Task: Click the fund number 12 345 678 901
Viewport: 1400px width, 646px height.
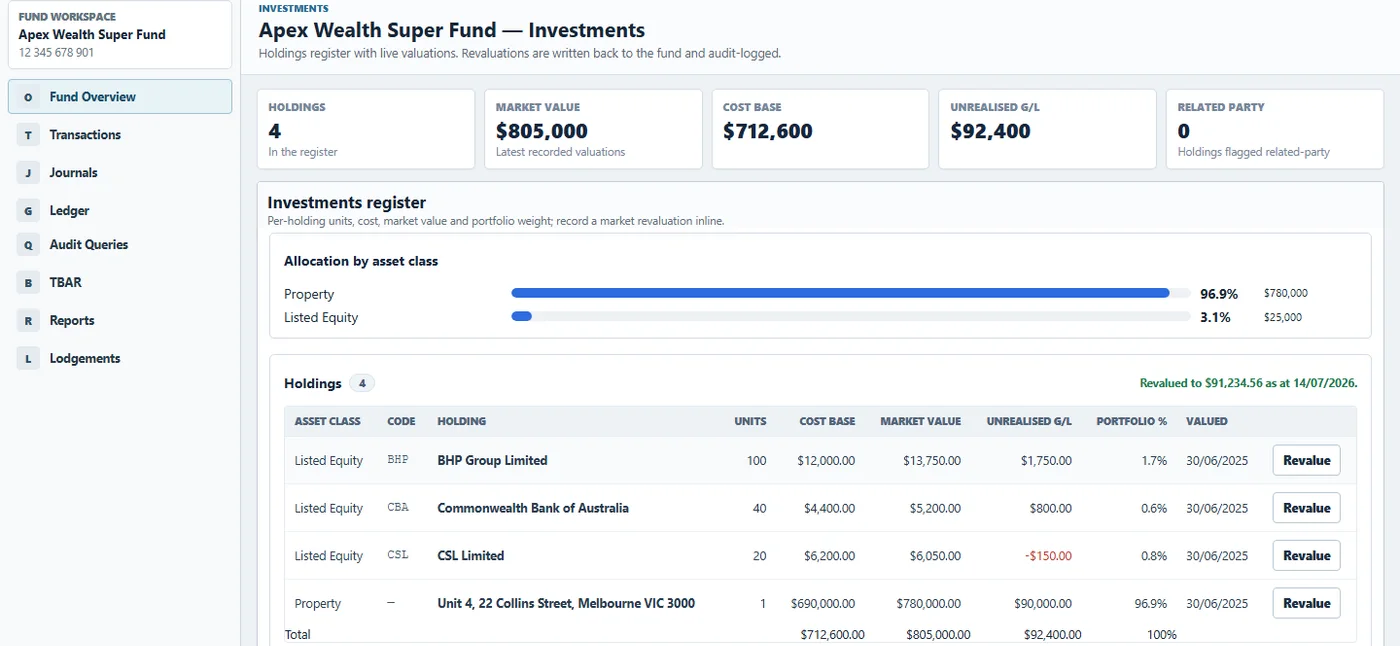Action: click(57, 52)
